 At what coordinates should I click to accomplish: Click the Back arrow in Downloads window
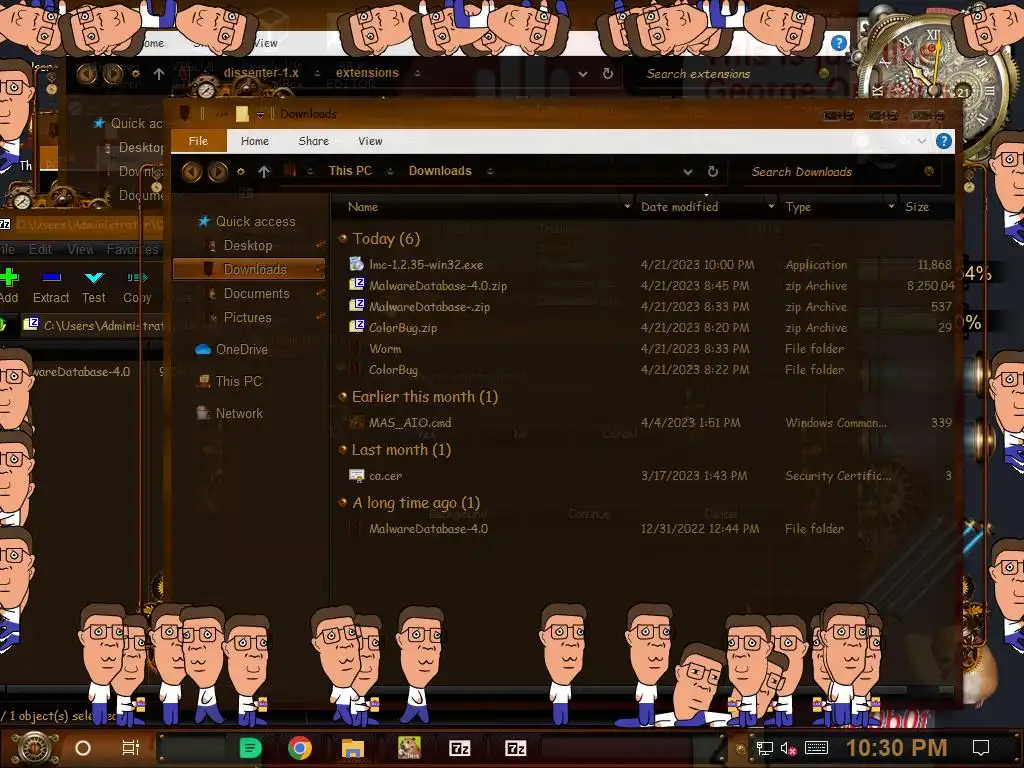coord(191,172)
